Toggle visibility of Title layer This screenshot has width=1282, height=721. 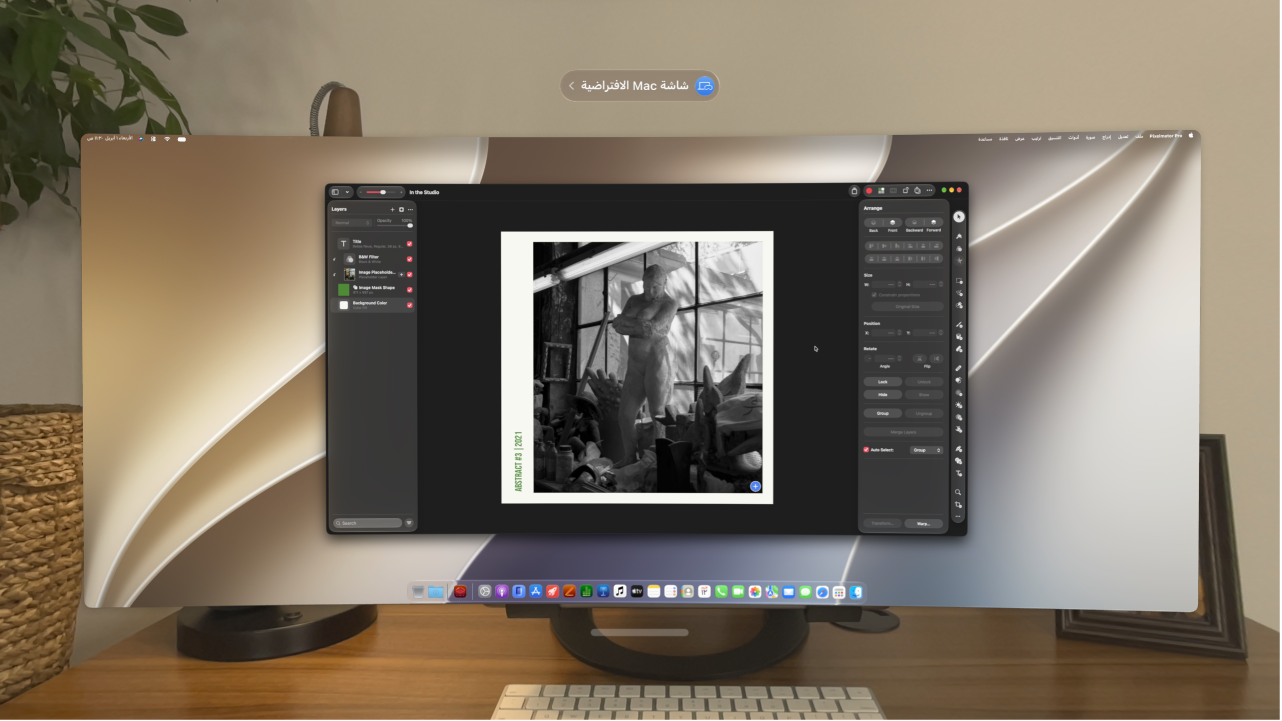click(410, 244)
